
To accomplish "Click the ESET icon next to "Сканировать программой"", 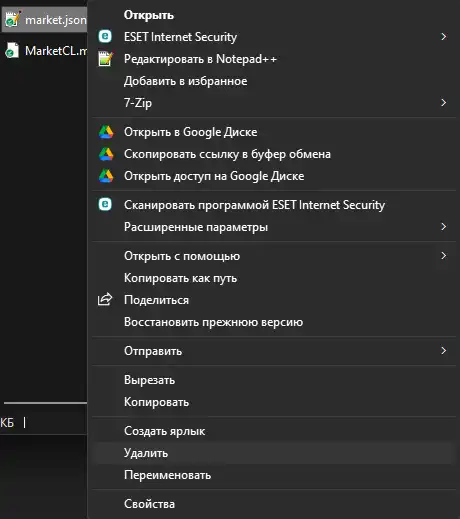I will 105,204.
